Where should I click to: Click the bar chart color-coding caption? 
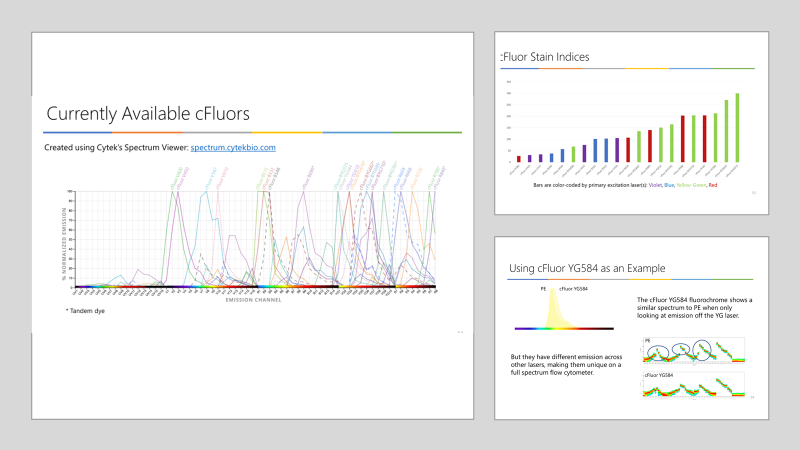click(626, 185)
